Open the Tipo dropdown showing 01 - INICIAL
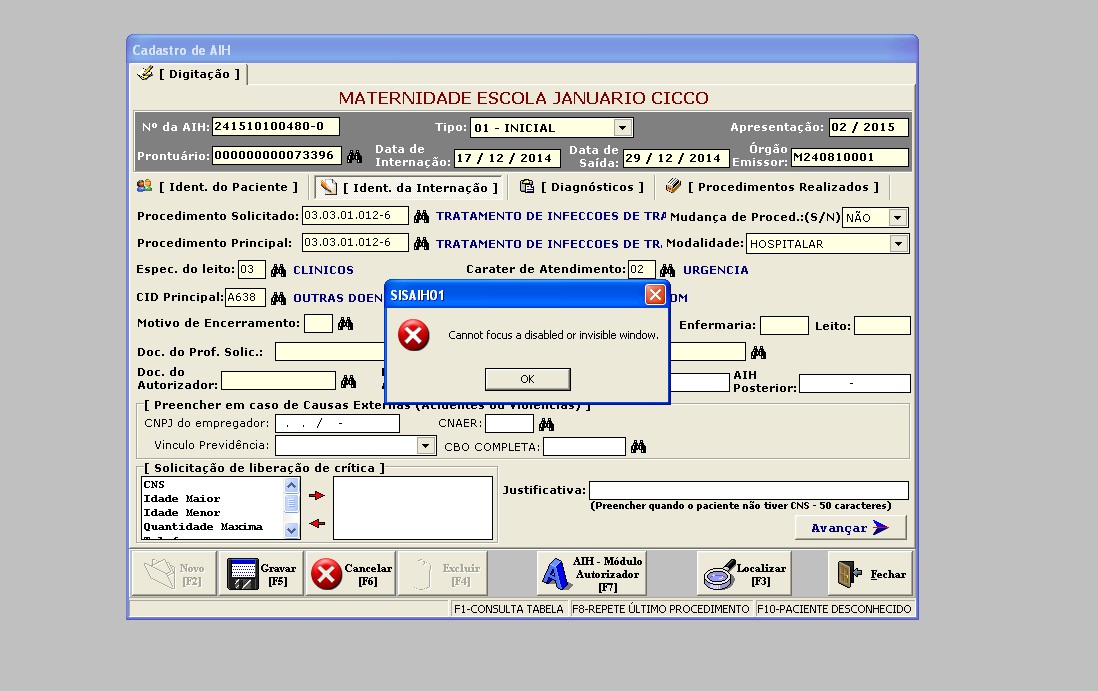1098x691 pixels. [x=623, y=128]
